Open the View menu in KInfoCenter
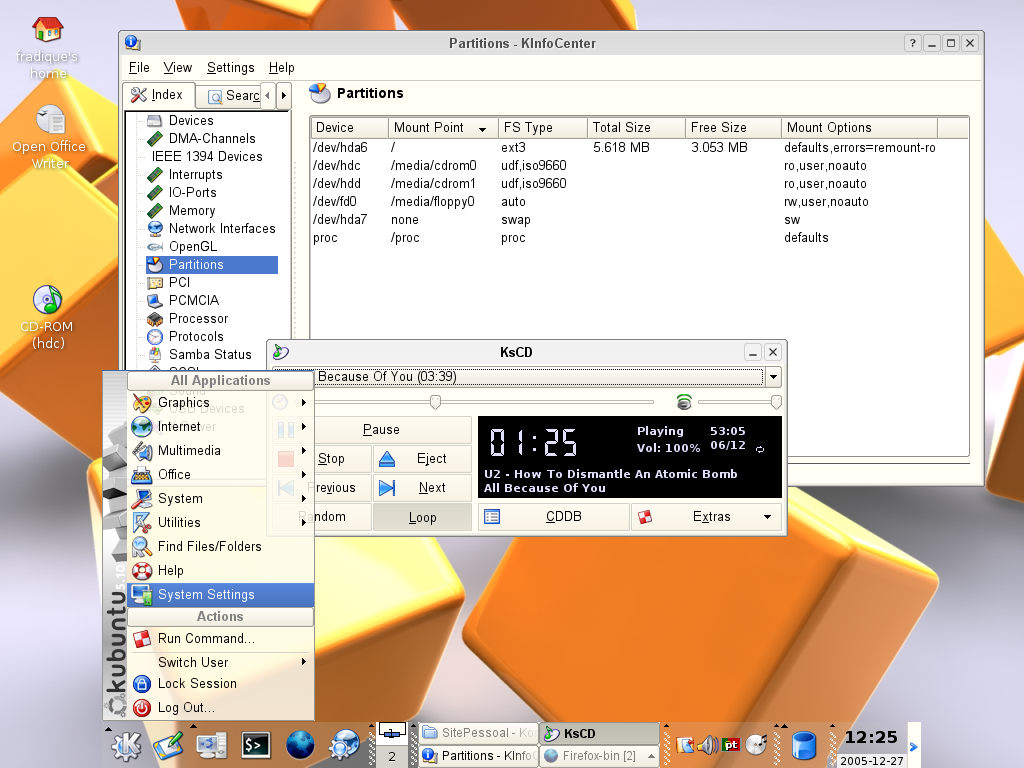The image size is (1024, 768). coord(177,68)
